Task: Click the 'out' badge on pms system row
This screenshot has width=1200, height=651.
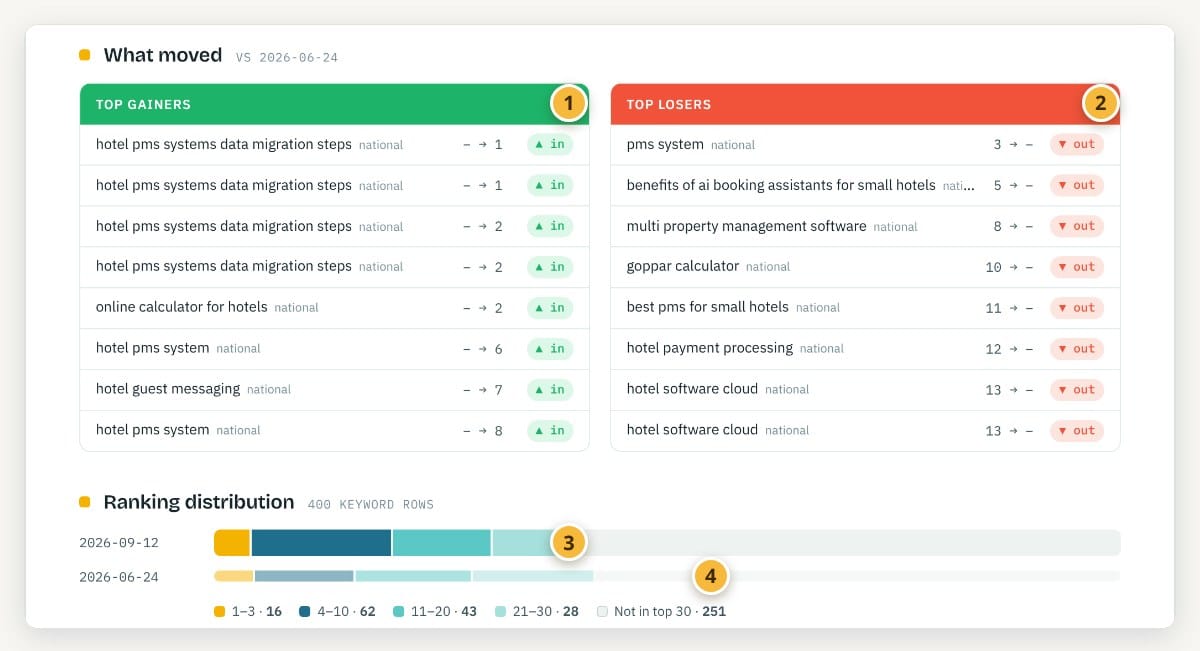Action: [x=1077, y=144]
